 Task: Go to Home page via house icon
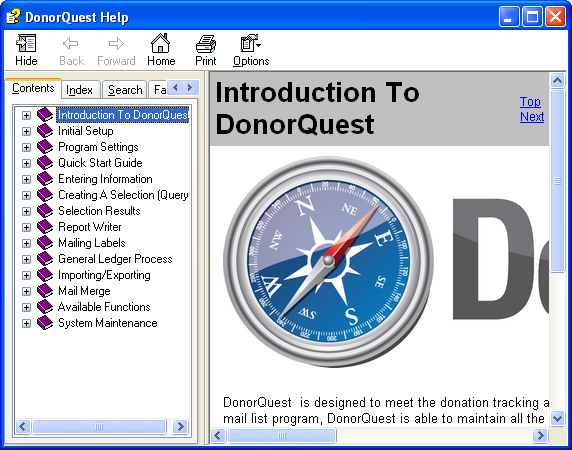pos(161,43)
